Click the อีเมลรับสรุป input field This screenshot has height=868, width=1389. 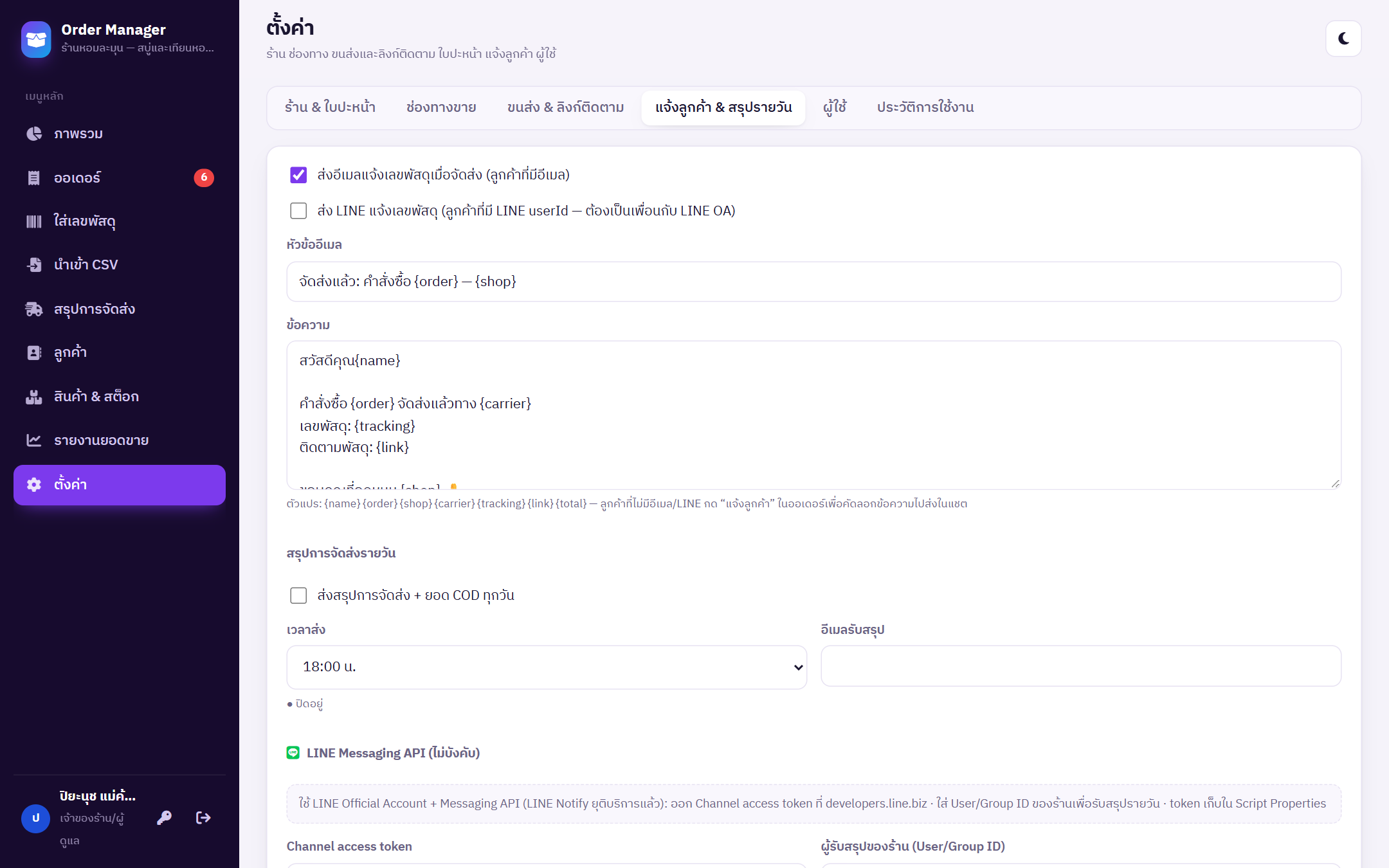click(1081, 666)
